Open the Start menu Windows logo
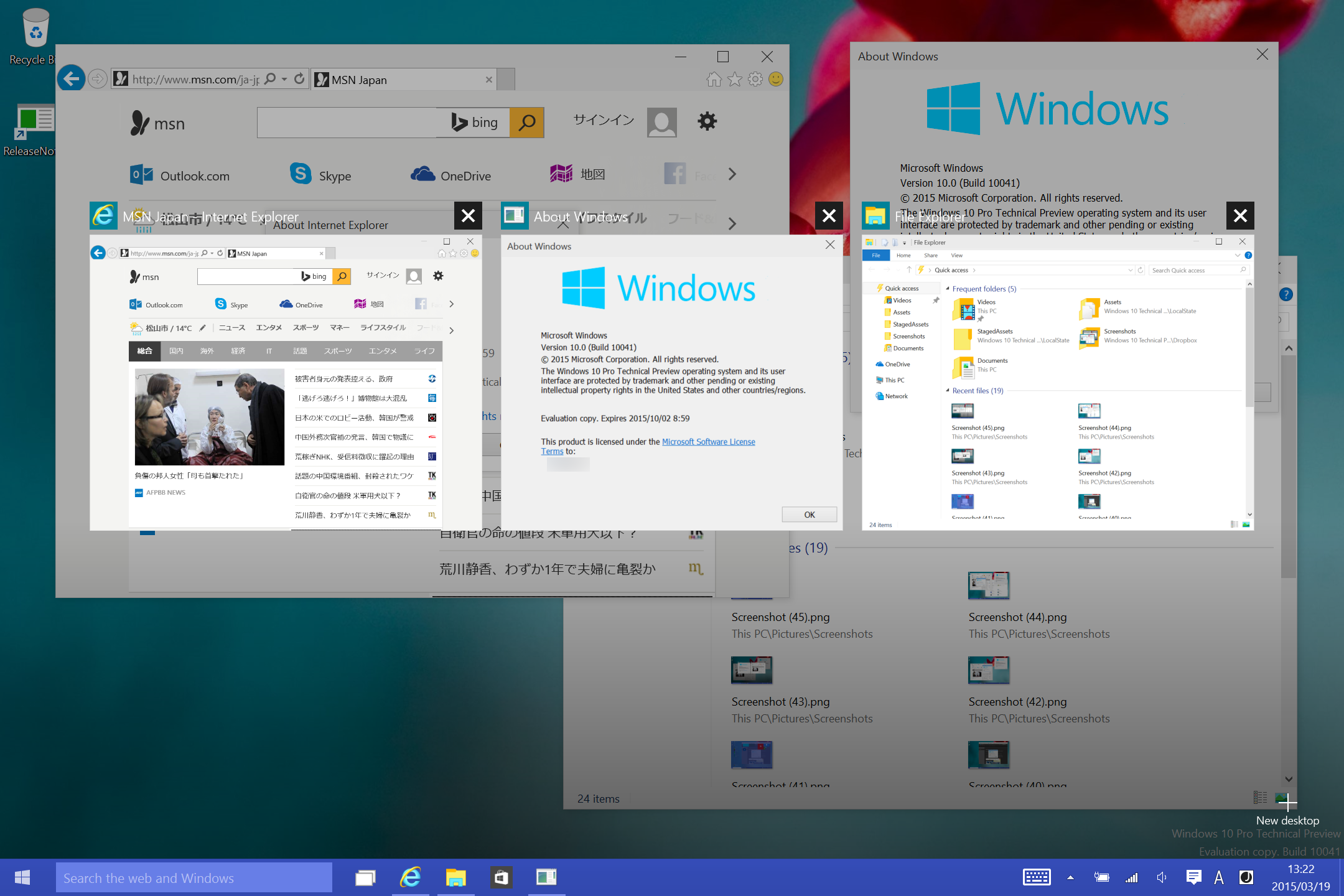The width and height of the screenshot is (1344, 896). pos(22,877)
